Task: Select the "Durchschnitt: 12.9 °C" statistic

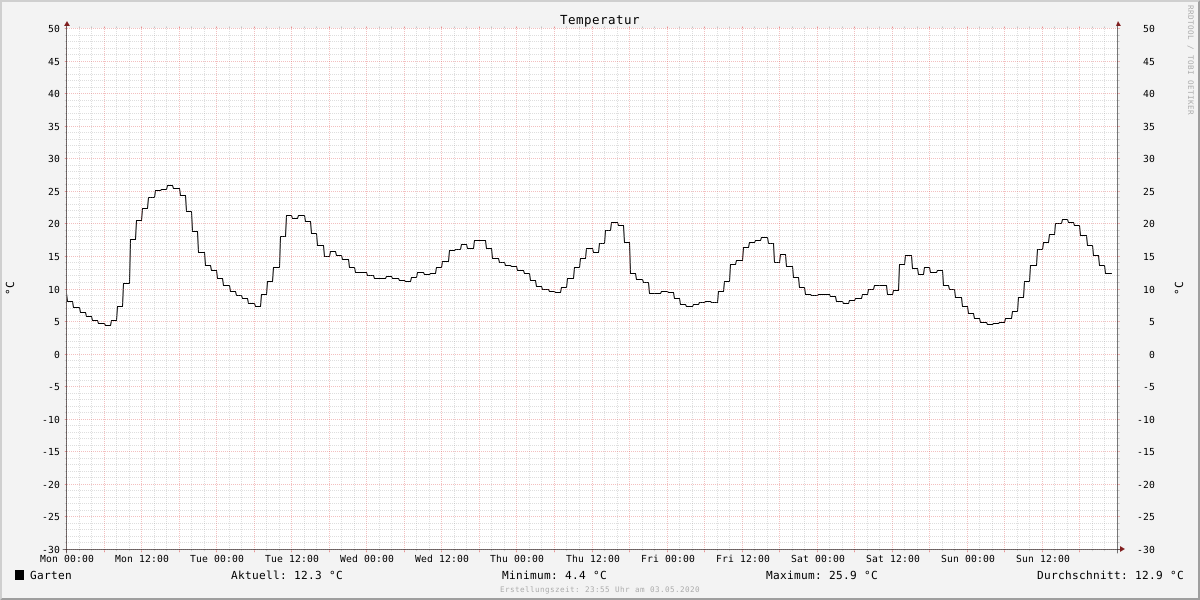Action: click(1110, 575)
